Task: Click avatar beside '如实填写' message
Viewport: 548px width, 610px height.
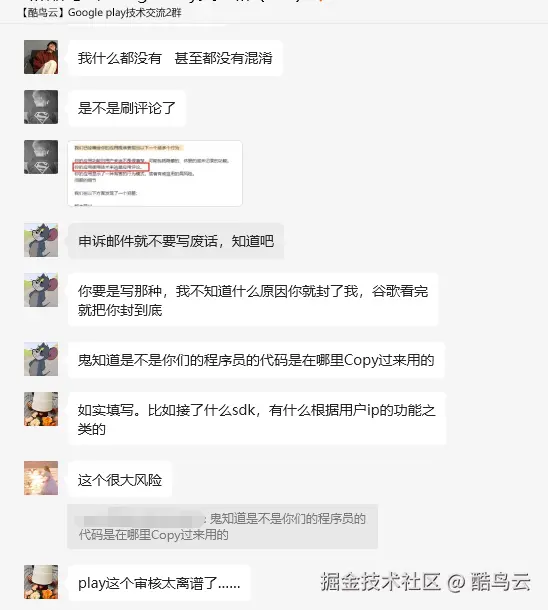Action: tap(41, 409)
